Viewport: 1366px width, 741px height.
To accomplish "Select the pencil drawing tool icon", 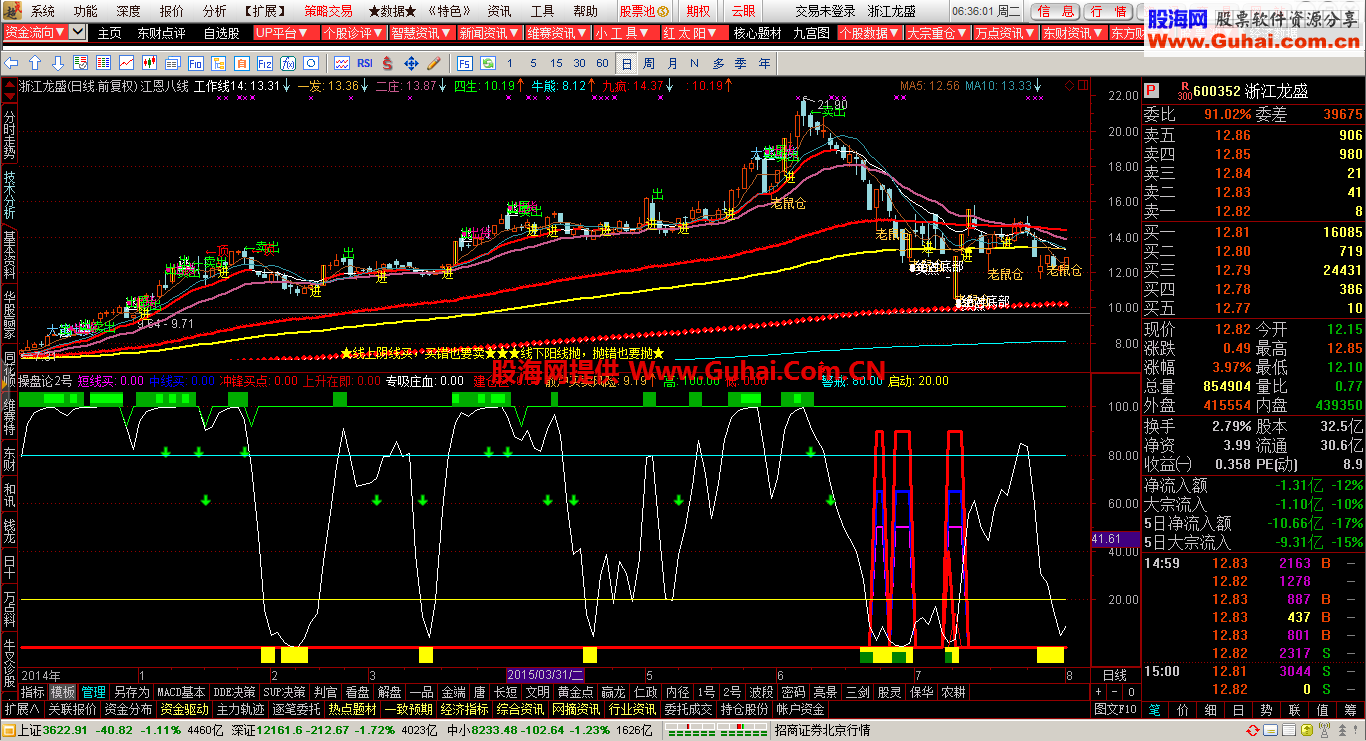I will [x=434, y=63].
